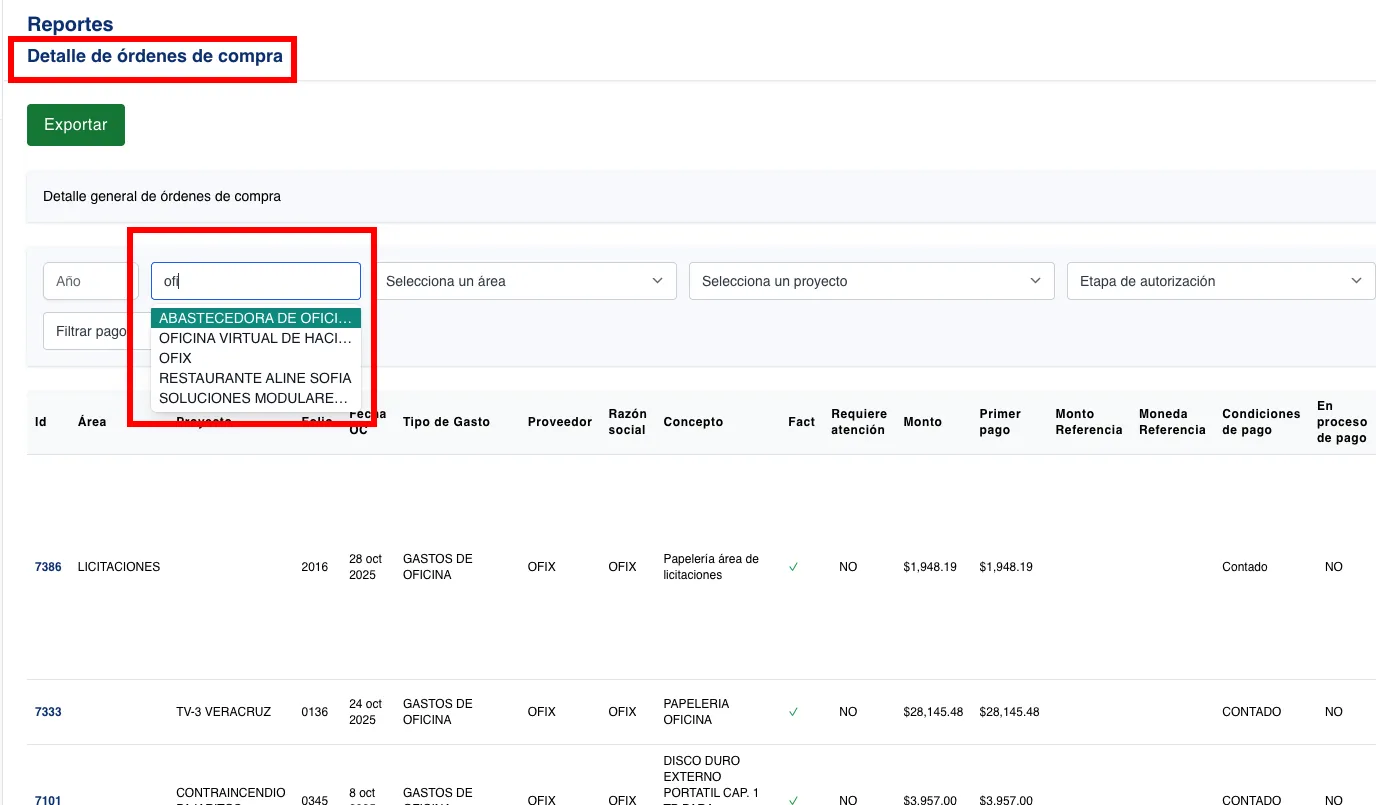Choose OFICINA VIRTUAL DE HACI... suggestion
This screenshot has width=1376, height=805.
(255, 338)
